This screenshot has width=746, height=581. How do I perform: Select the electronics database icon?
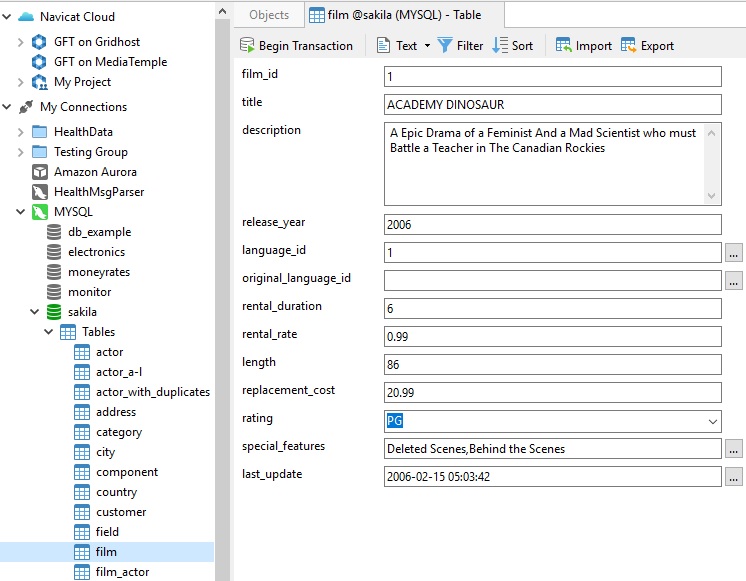coord(54,252)
